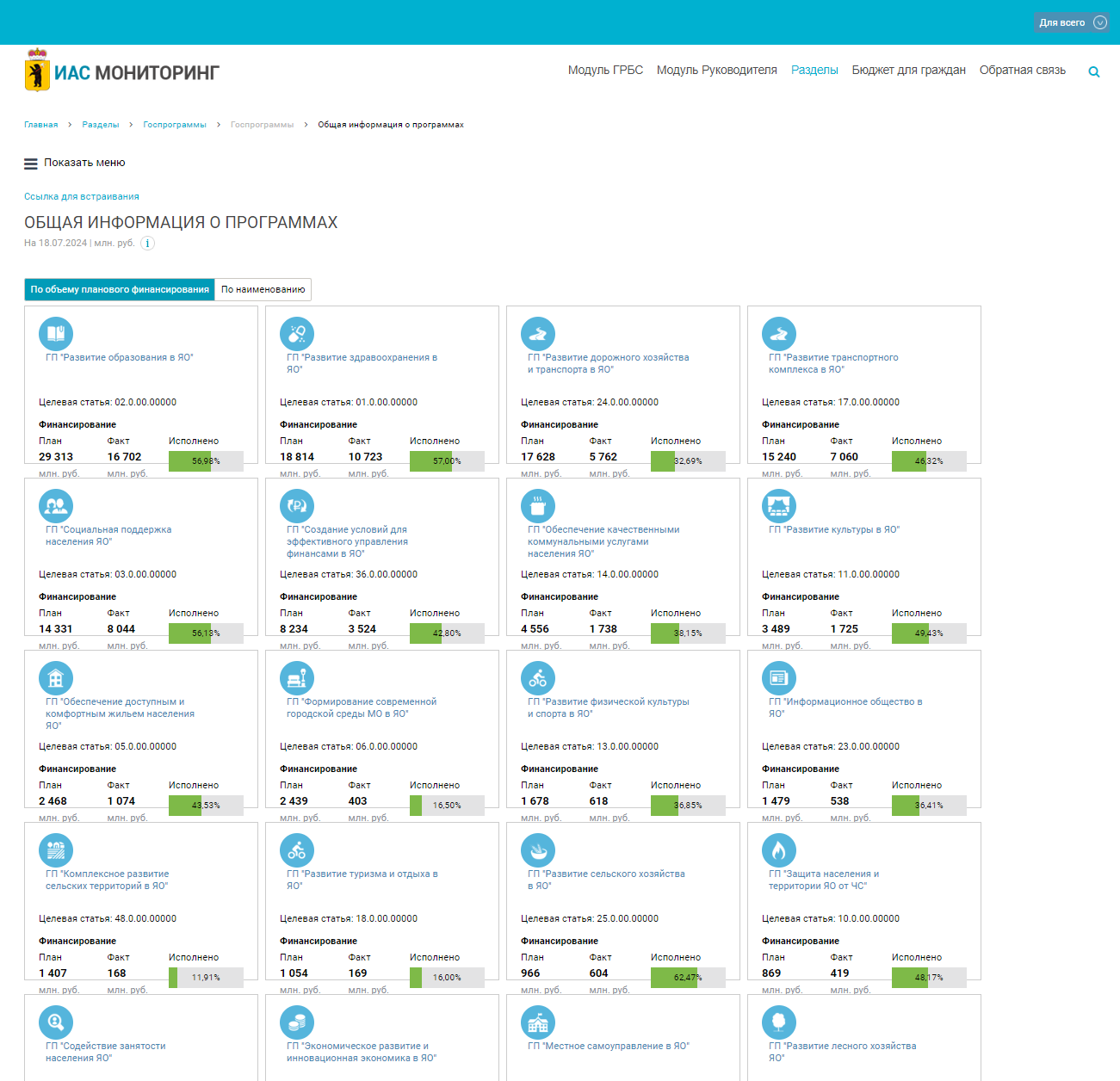This screenshot has height=1081, width=1120.
Task: Click the social support people icon
Action: pyautogui.click(x=56, y=506)
